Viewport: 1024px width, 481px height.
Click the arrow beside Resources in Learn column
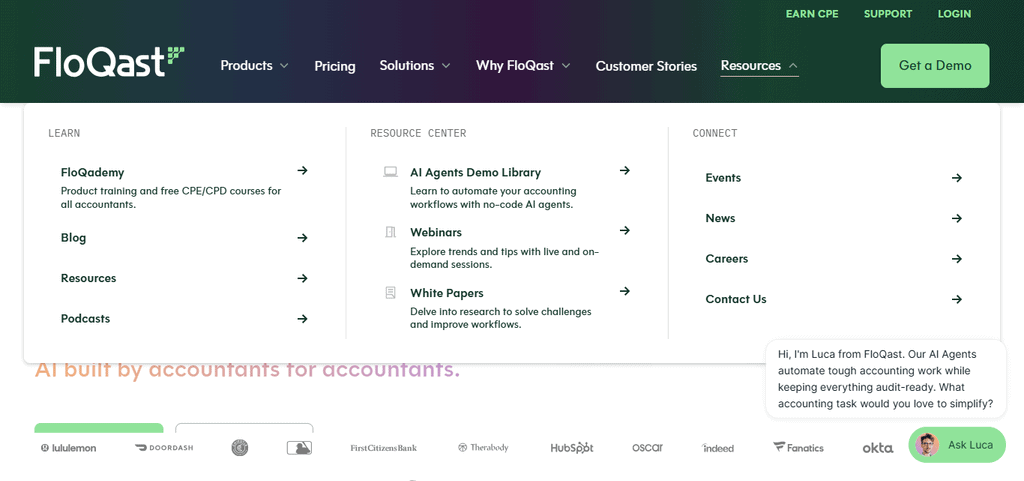(x=302, y=278)
